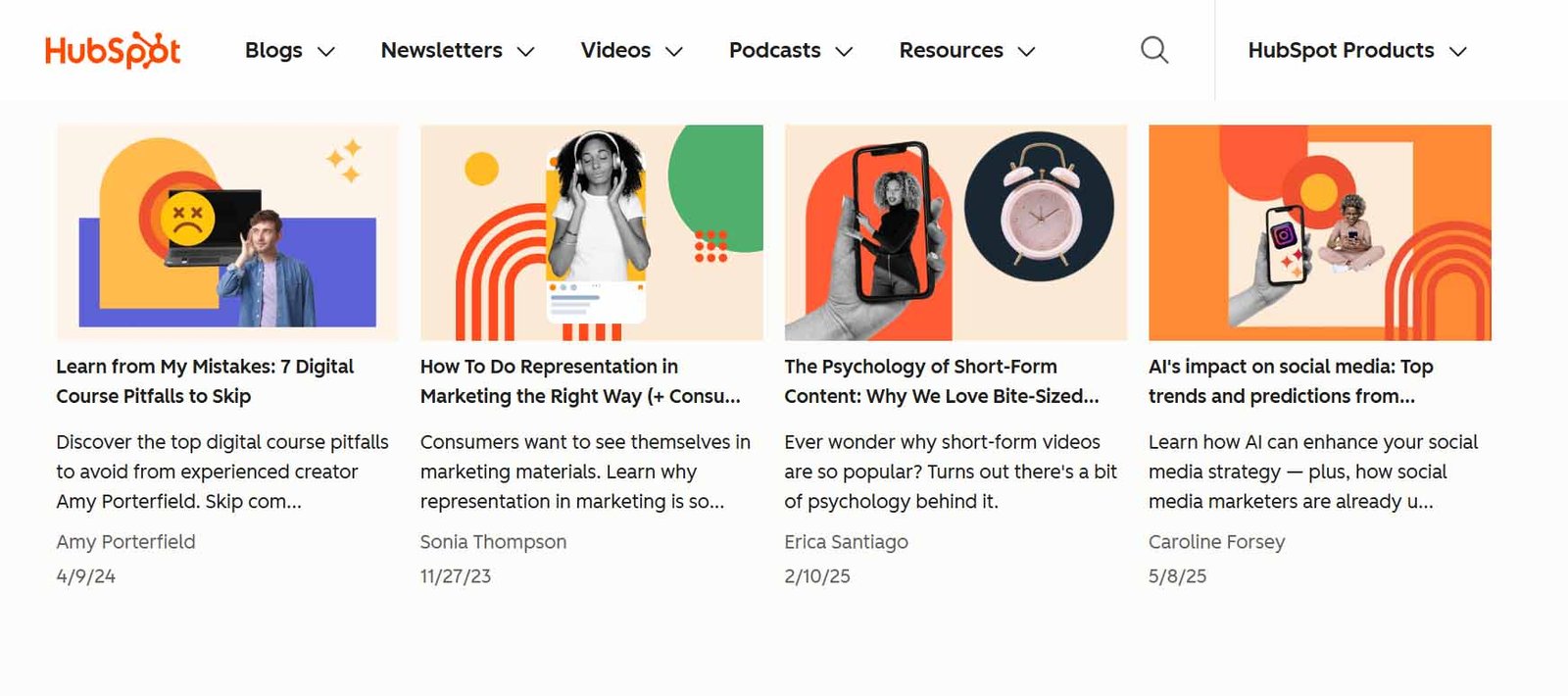
Task: Expand the HubSpot Products menu
Action: pos(1356,50)
